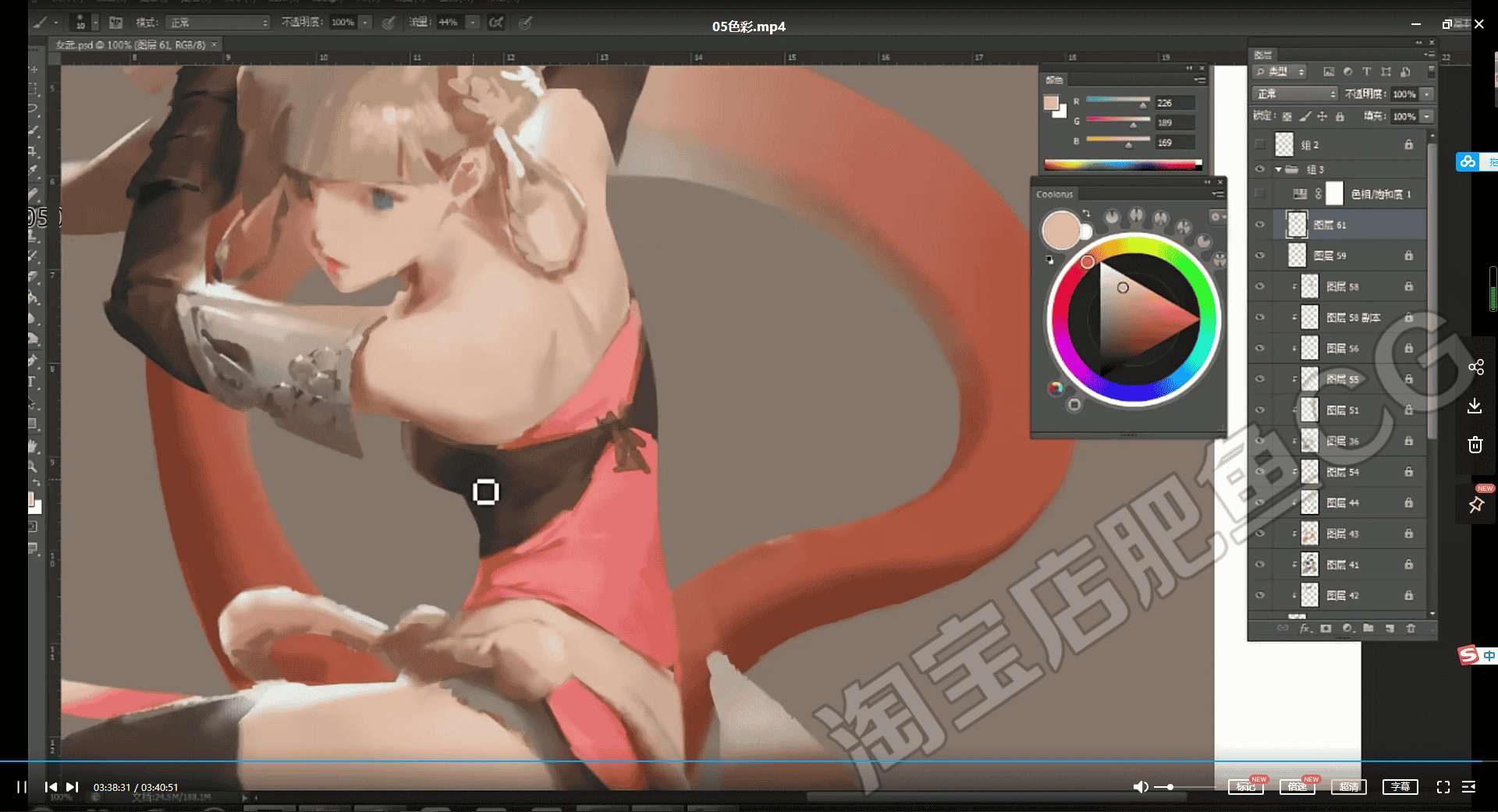Skip to the next video

(x=73, y=787)
